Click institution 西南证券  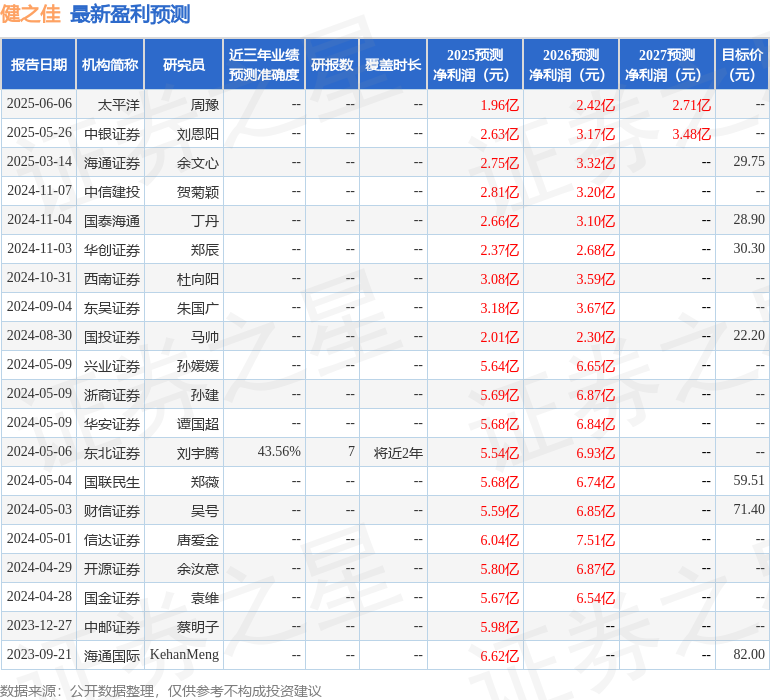point(112,279)
